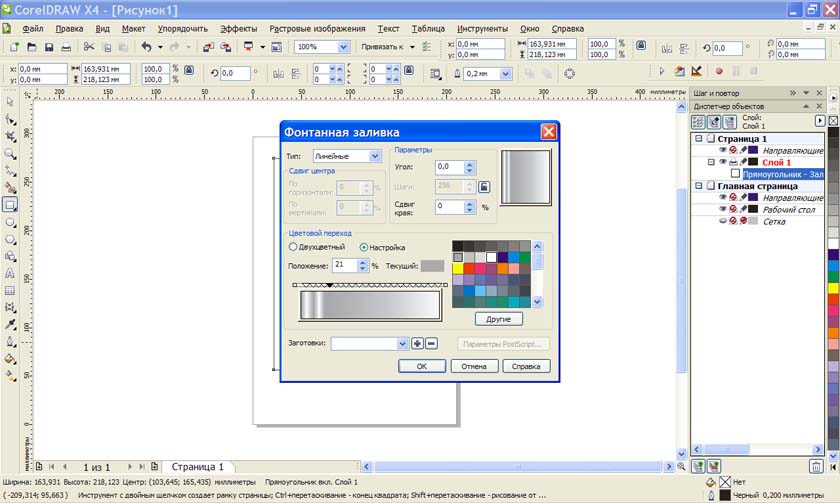
Task: Click the Print icon in the toolbar
Action: tap(66, 47)
